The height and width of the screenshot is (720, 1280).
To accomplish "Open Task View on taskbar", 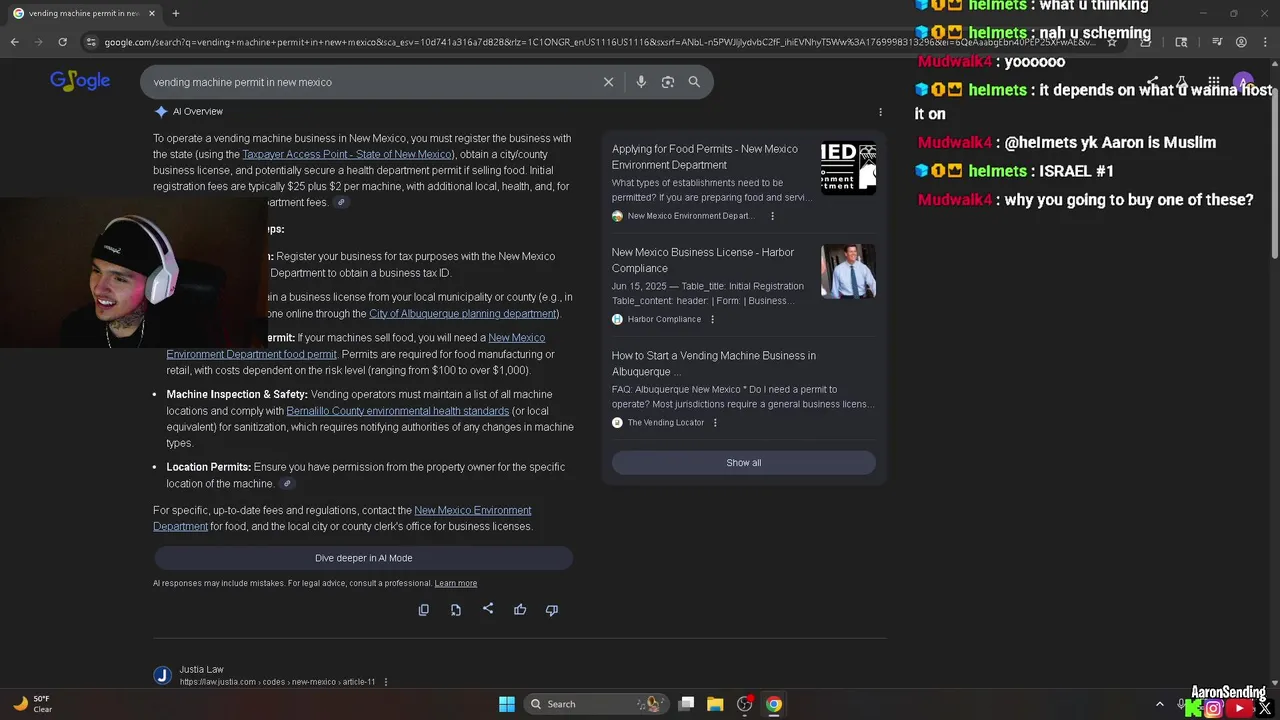I will pos(686,704).
